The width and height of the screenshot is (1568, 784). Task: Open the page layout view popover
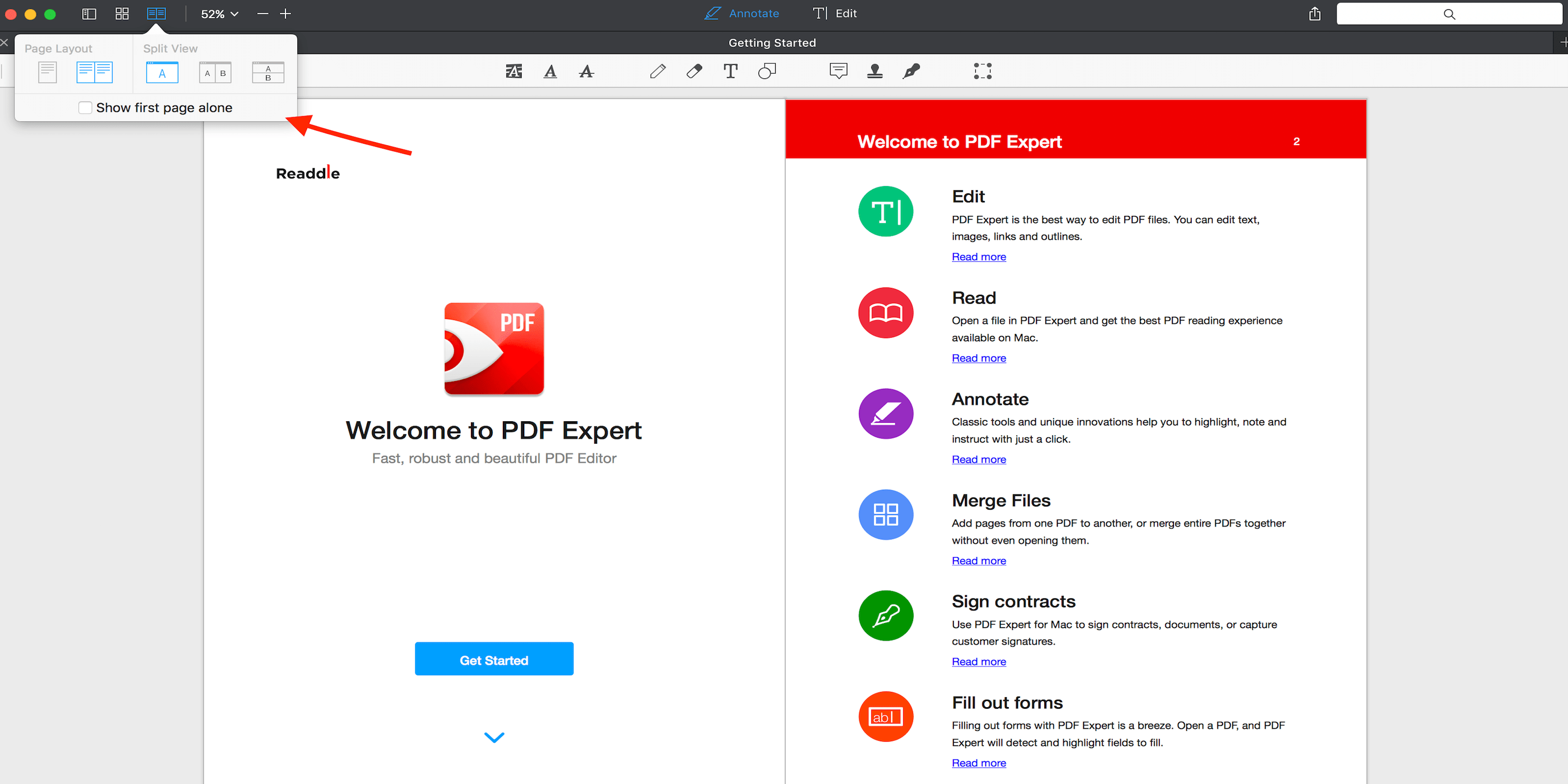coord(156,14)
